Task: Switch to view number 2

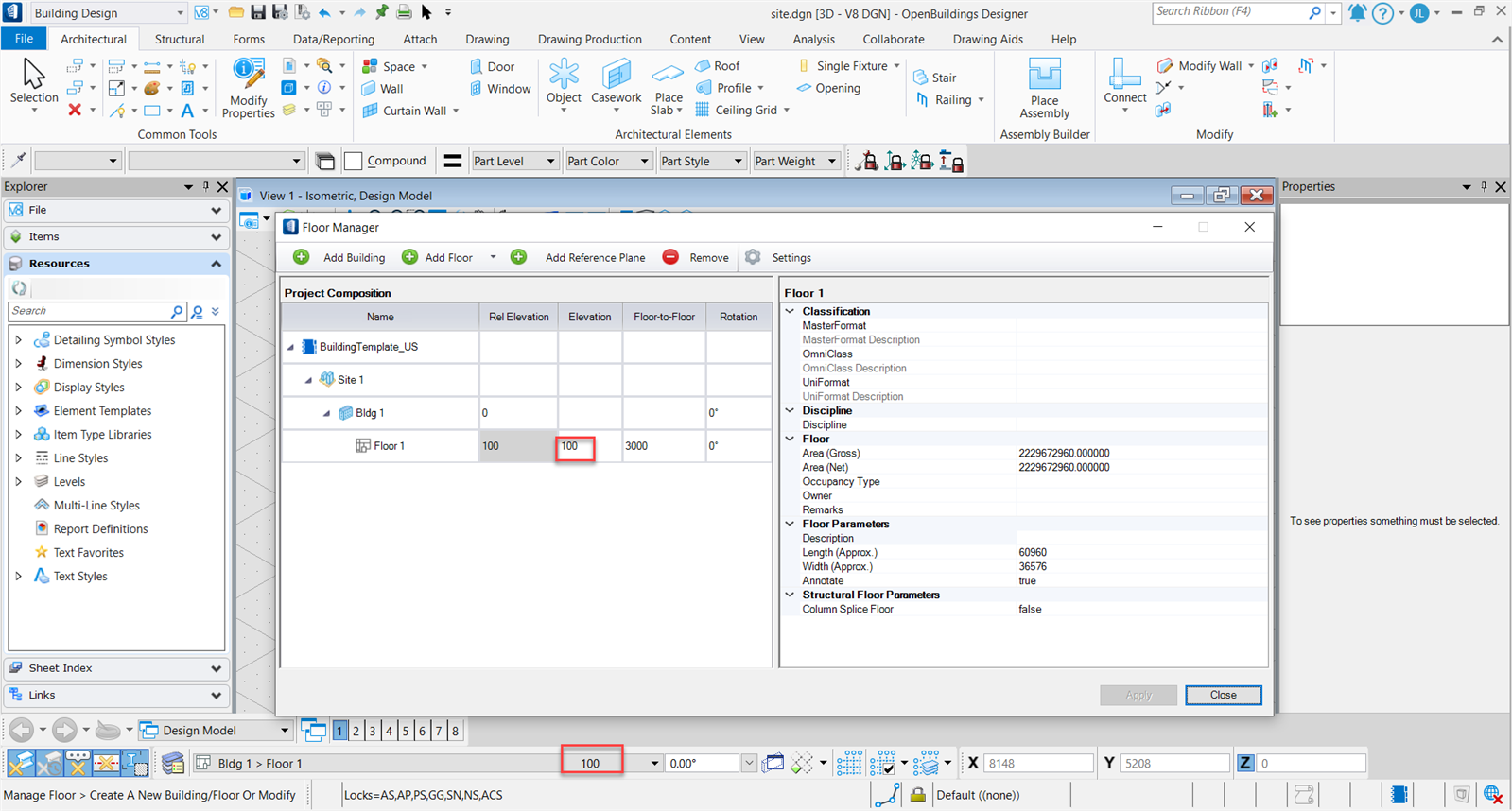Action: point(356,731)
